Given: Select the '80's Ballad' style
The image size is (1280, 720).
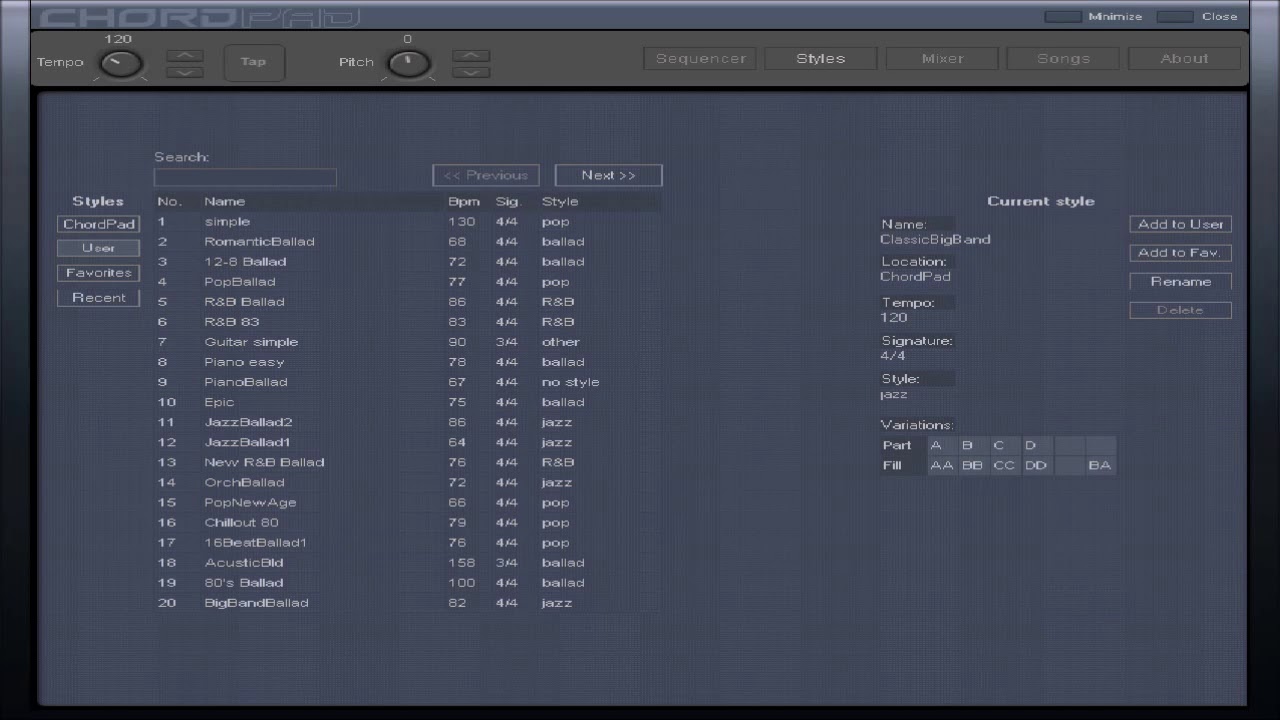Looking at the screenshot, I should pos(407,583).
